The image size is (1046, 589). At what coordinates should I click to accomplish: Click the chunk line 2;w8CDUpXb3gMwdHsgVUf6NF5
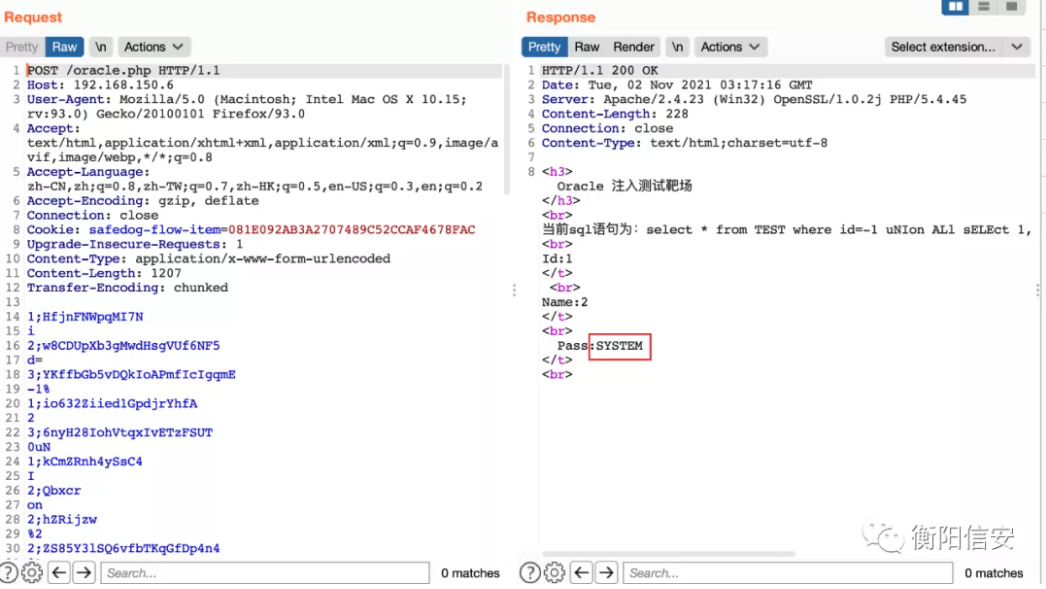pos(123,346)
